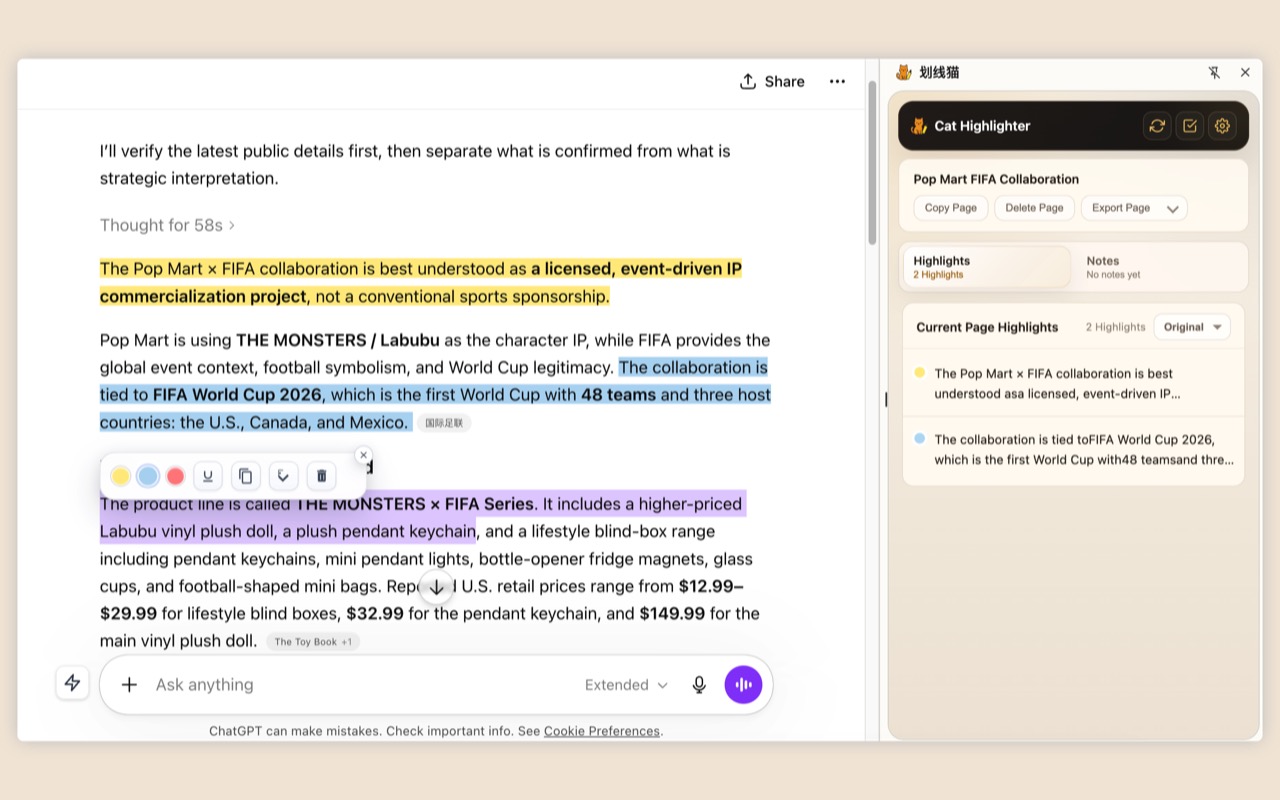This screenshot has height=800, width=1280.
Task: Expand the Export Page dropdown
Action: pyautogui.click(x=1134, y=208)
